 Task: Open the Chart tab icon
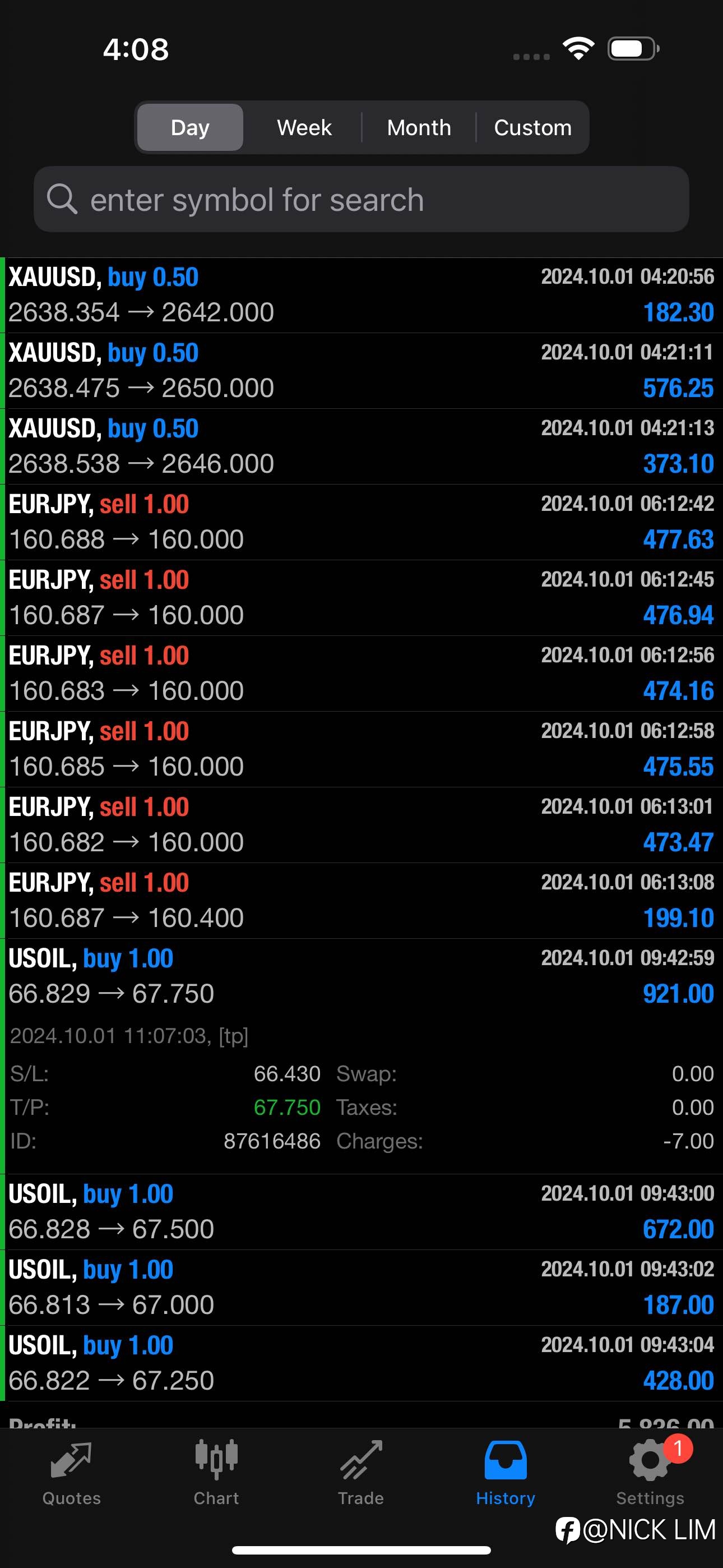(x=216, y=1460)
